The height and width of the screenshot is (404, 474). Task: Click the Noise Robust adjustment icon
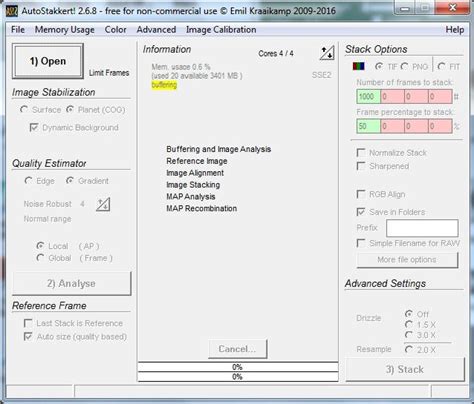(103, 204)
